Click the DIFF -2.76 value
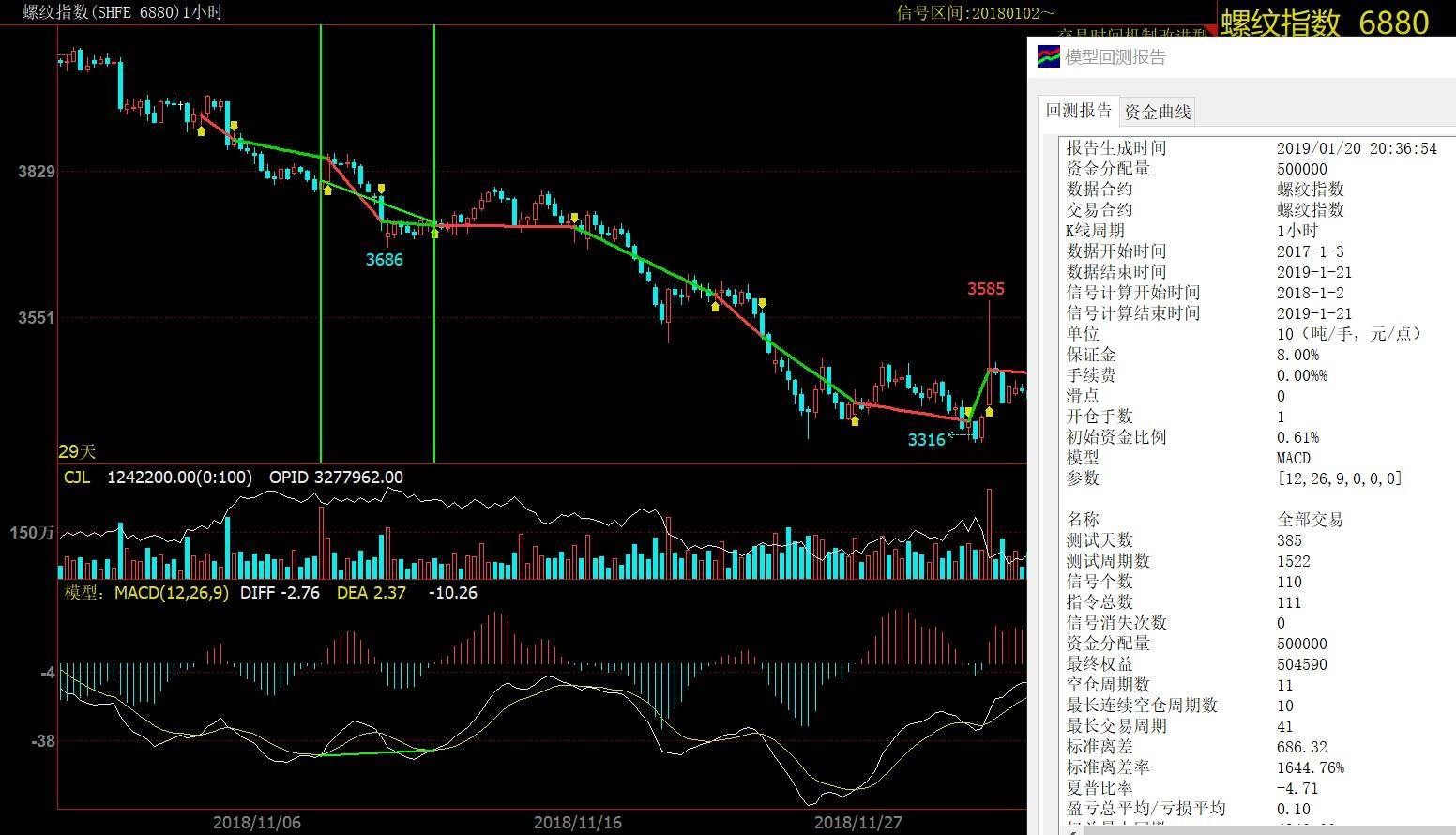1456x835 pixels. click(x=280, y=593)
